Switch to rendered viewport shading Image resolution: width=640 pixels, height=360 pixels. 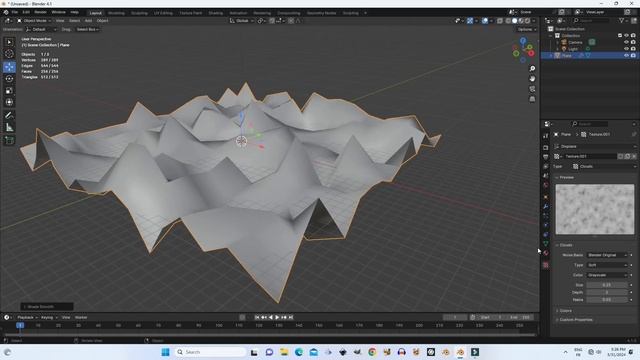click(x=527, y=20)
